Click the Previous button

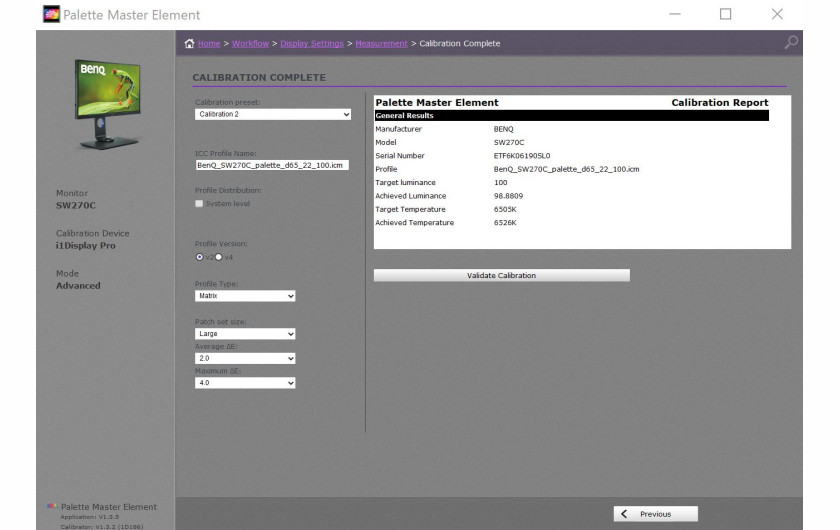pos(656,514)
